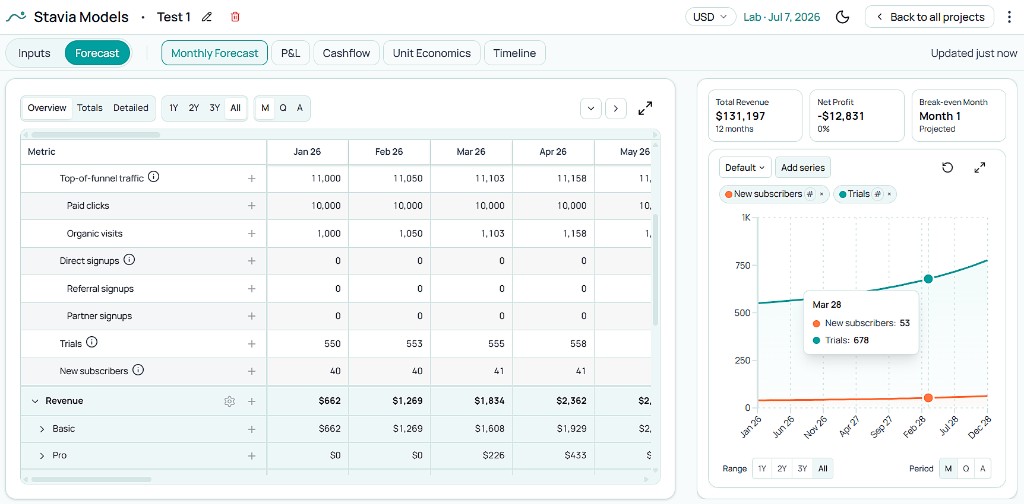The width and height of the screenshot is (1024, 504).
Task: Click plus icon on Revenue row
Action: 251,402
